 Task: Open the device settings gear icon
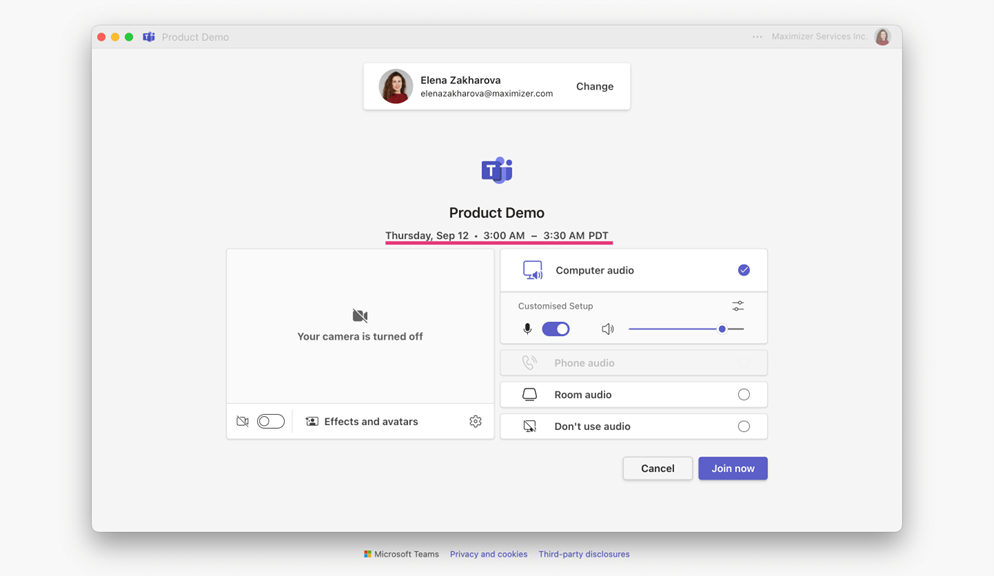(x=475, y=421)
